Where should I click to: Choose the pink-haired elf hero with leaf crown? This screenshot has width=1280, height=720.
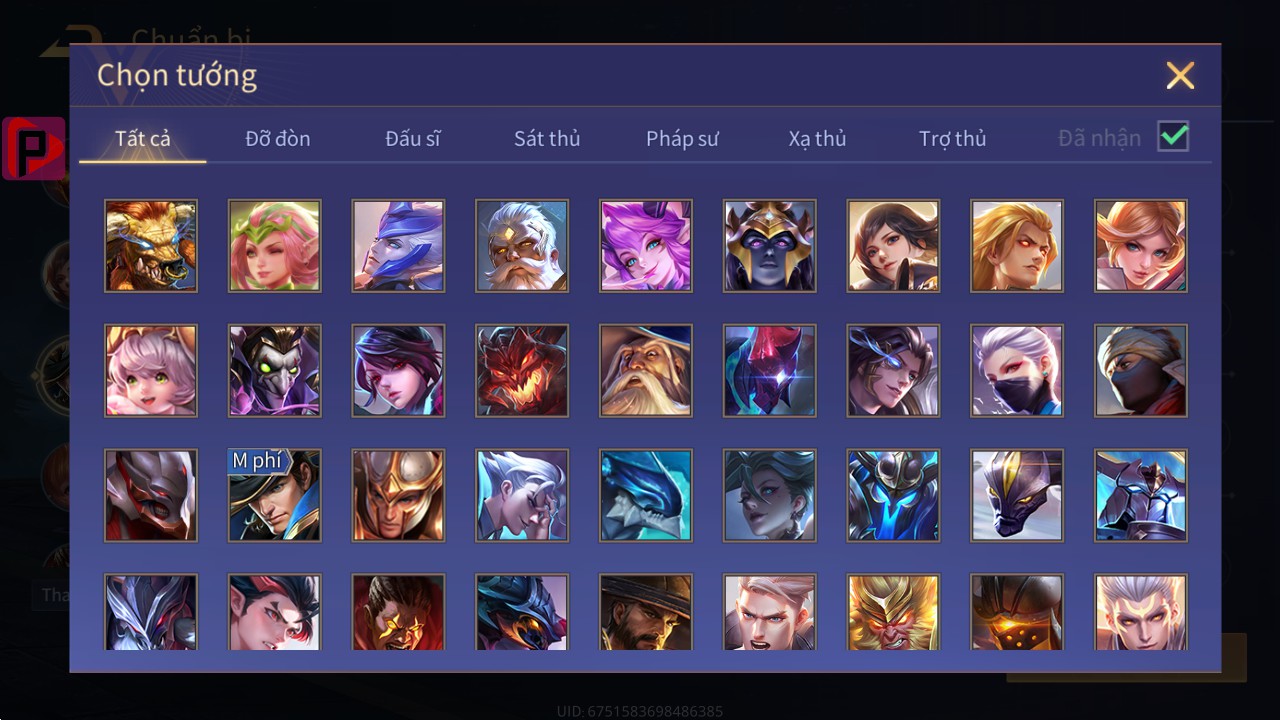point(275,245)
